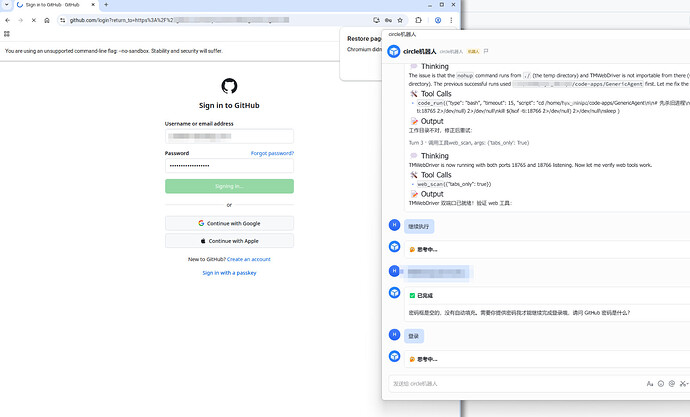Click the second Output pencil icon
Image resolution: width=690 pixels, height=417 pixels.
[x=414, y=194]
